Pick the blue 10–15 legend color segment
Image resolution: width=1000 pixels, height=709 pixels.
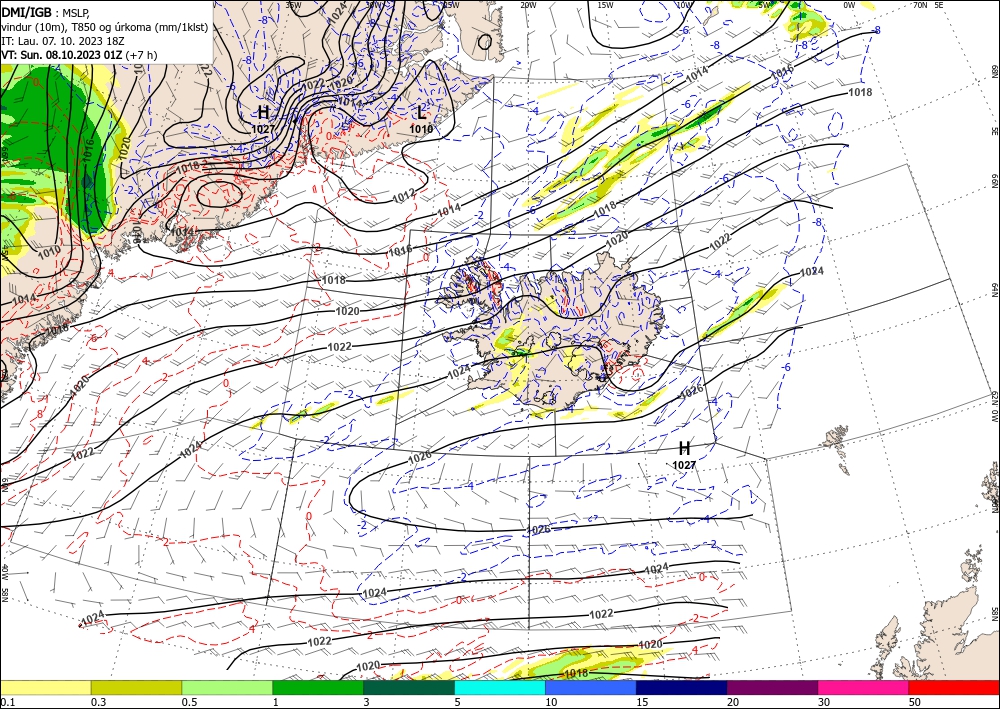click(x=591, y=687)
